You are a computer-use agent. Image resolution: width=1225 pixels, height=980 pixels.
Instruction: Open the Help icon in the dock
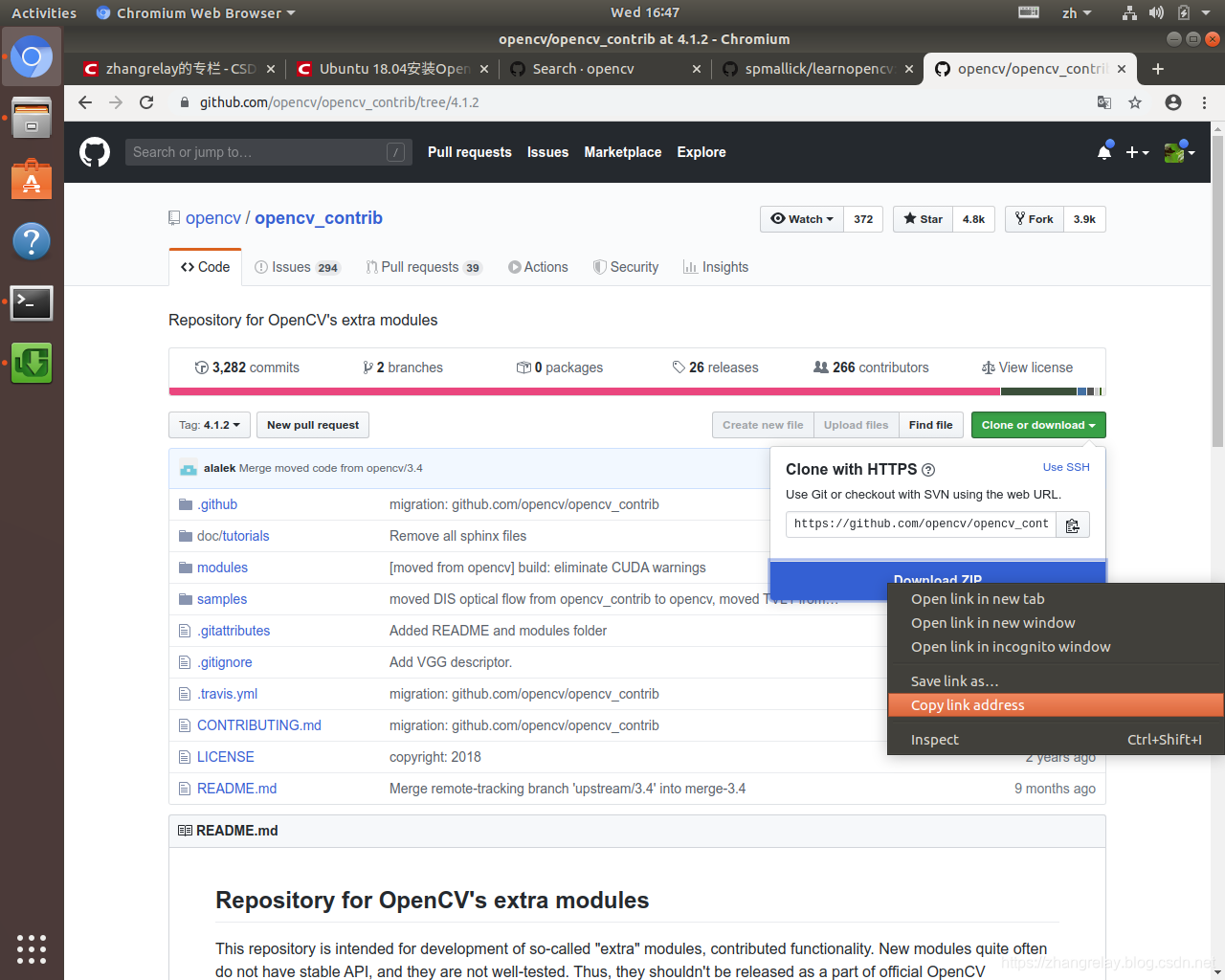(32, 241)
